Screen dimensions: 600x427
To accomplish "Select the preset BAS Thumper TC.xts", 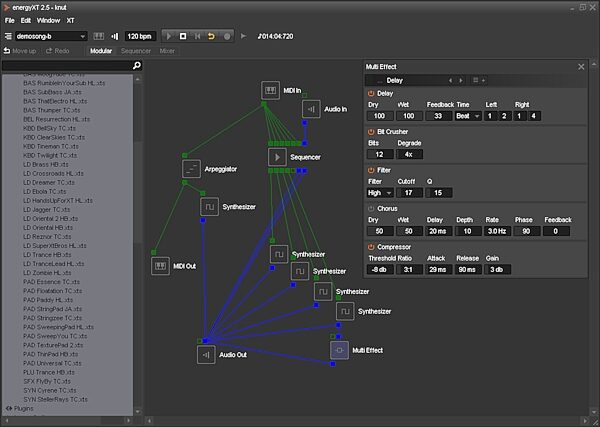I will [52, 110].
